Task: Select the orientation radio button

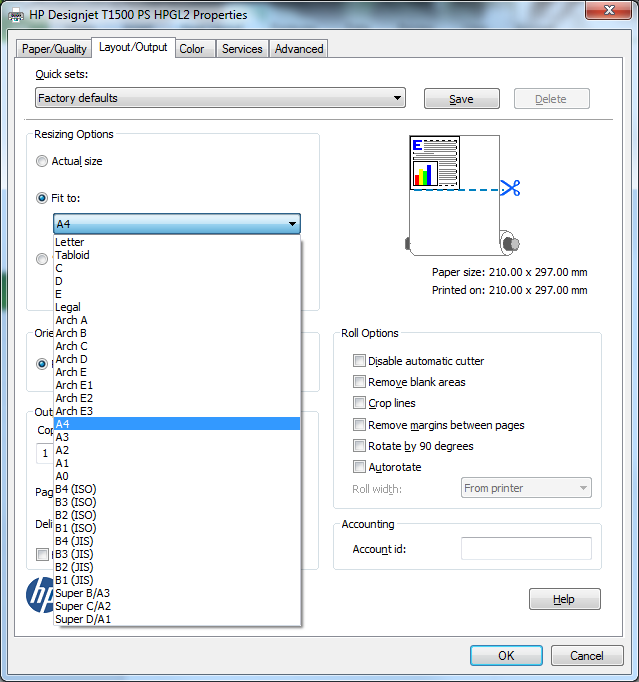Action: 42,364
